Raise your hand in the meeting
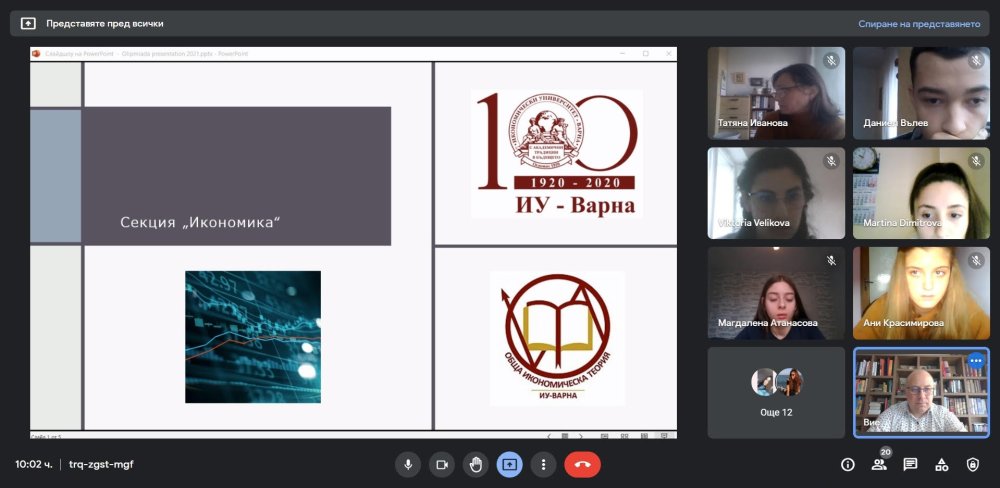 point(476,465)
